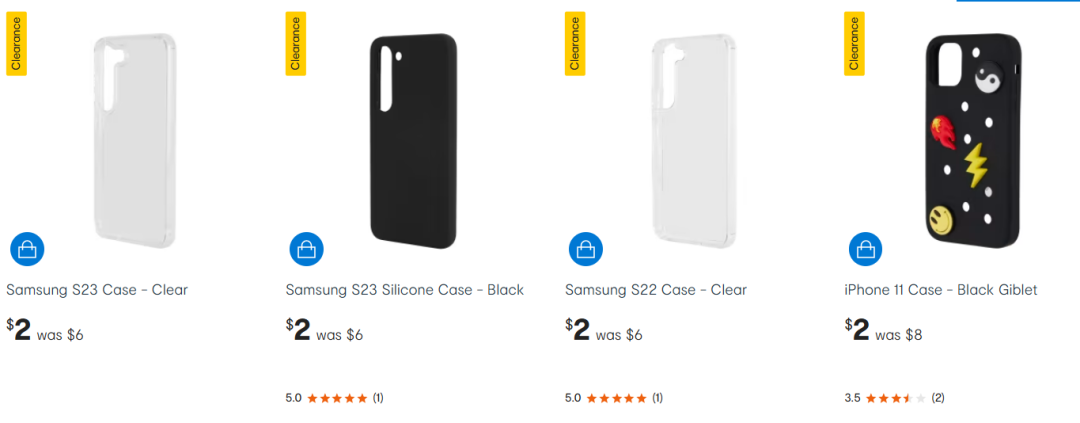Image resolution: width=1080 pixels, height=423 pixels.
Task: Click 3.5 star rating of iPhone 11 case
Action: coord(895,398)
